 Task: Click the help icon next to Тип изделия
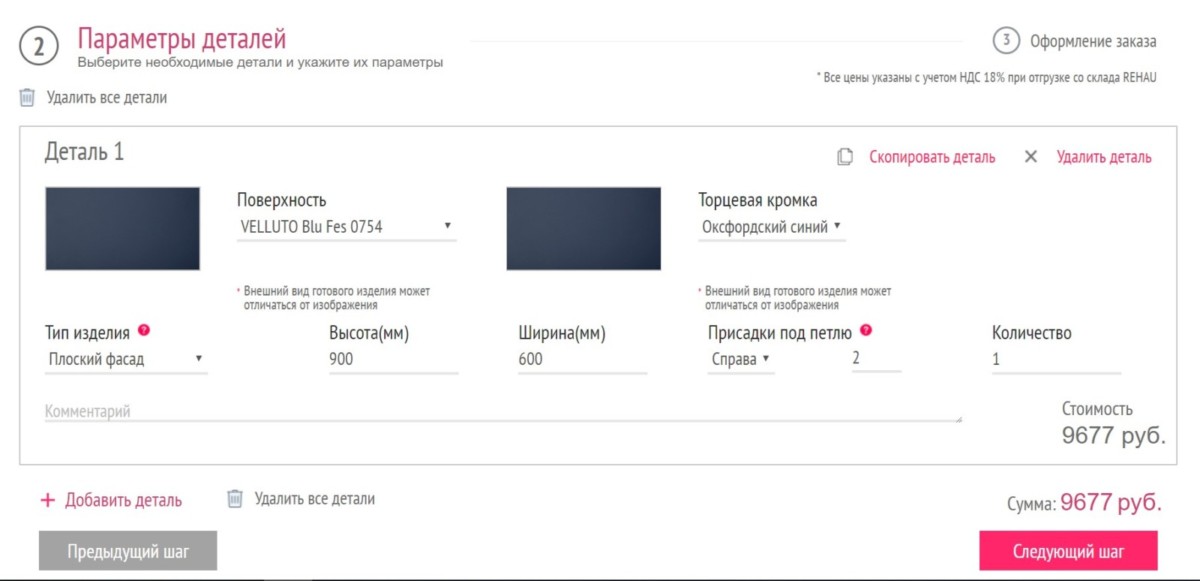[144, 331]
